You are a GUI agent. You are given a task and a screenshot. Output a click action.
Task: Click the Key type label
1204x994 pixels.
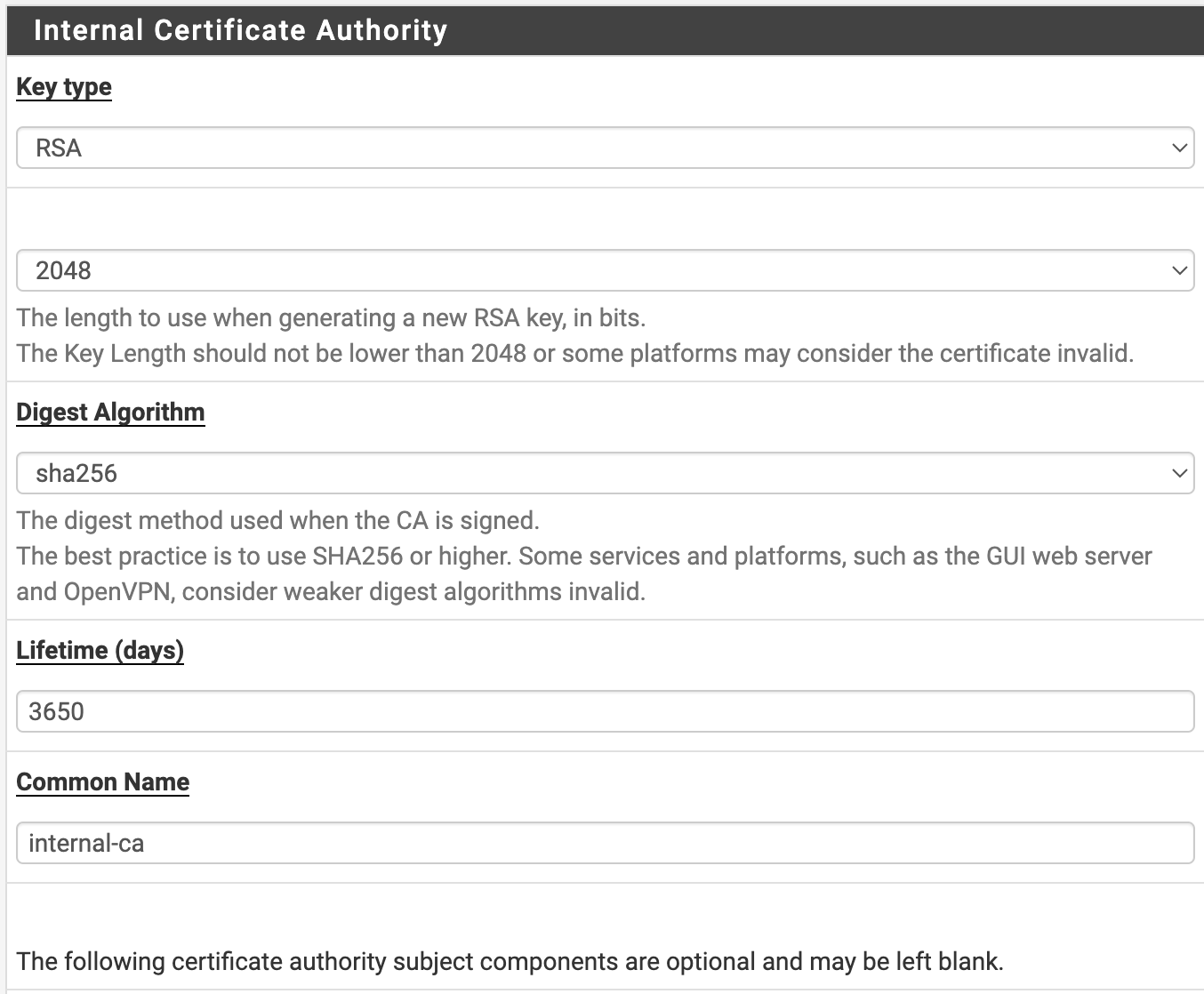tap(64, 87)
